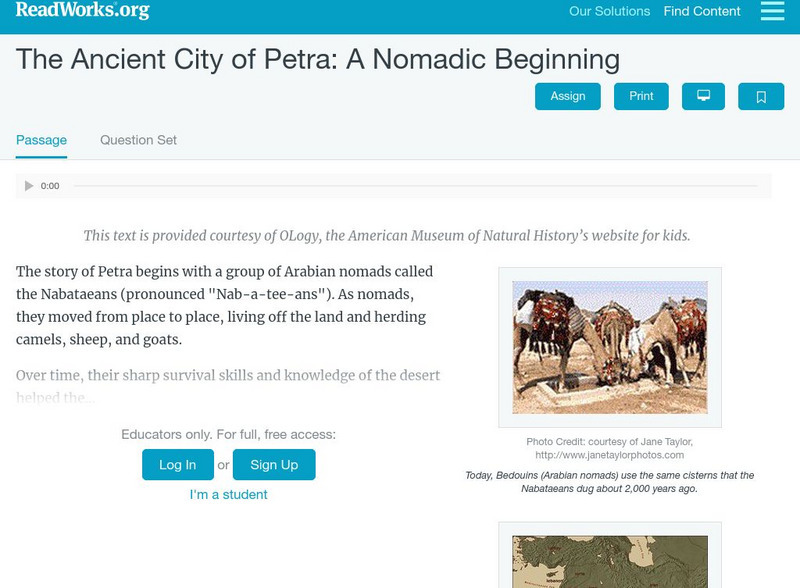
Task: Expand the menu via the three-line icon
Action: 774,12
